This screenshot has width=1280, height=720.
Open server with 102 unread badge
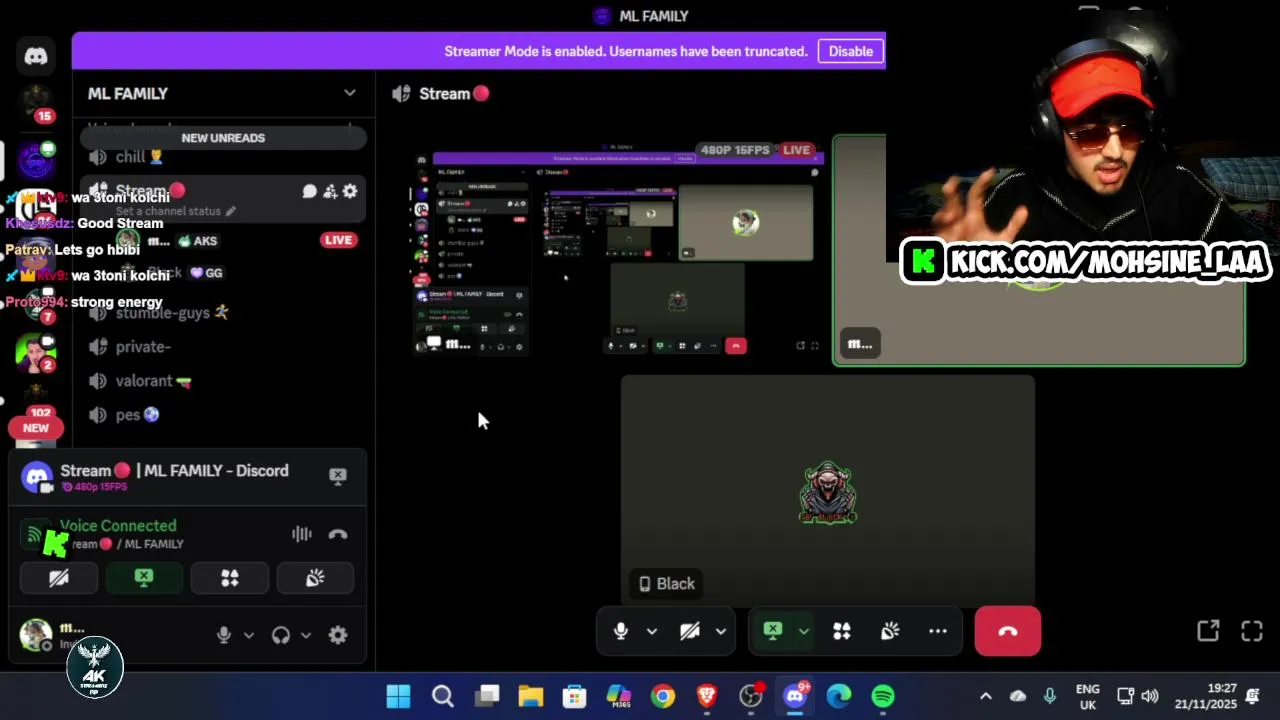(38, 396)
